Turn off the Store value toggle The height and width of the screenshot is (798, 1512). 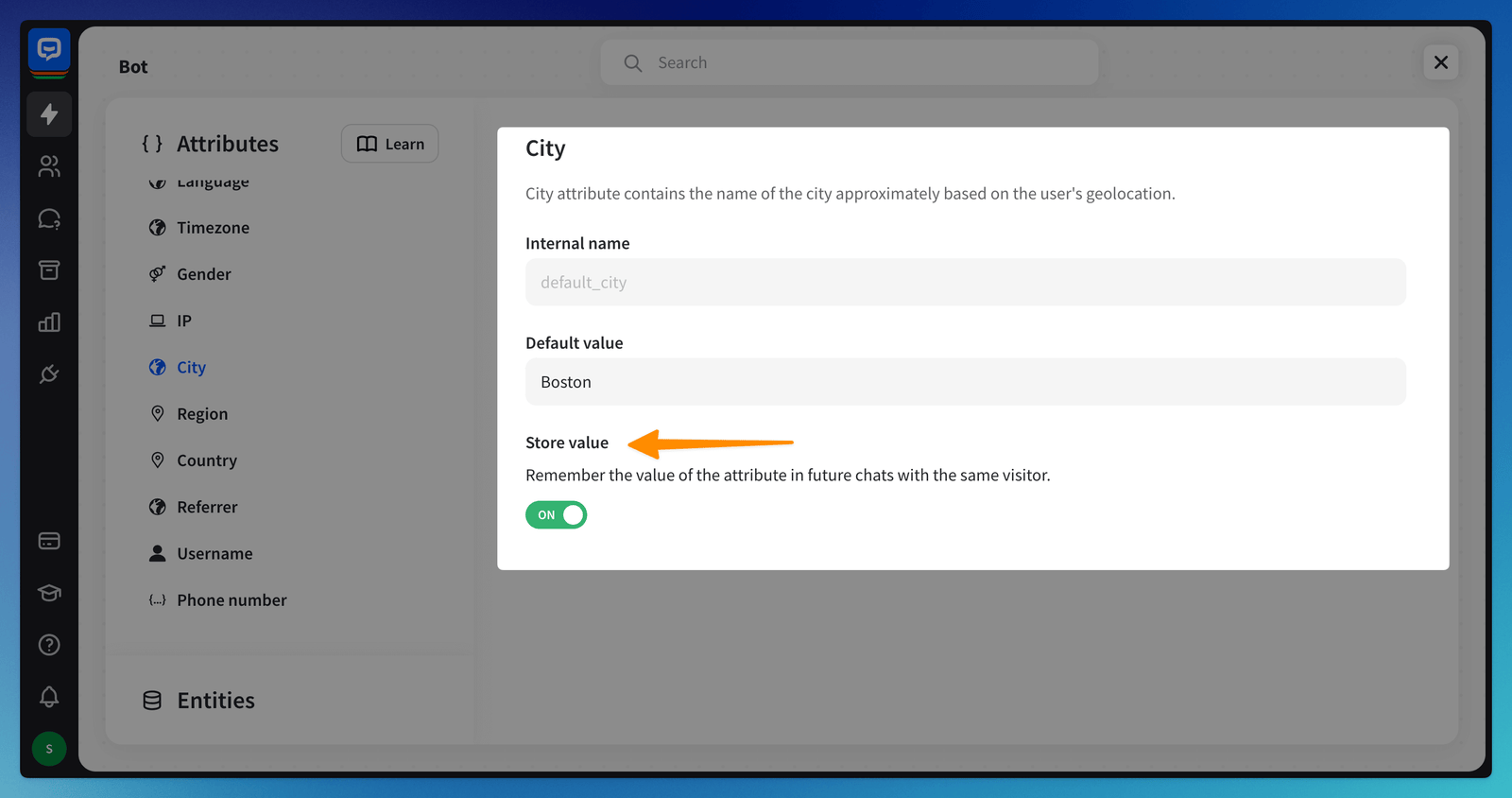tap(556, 515)
